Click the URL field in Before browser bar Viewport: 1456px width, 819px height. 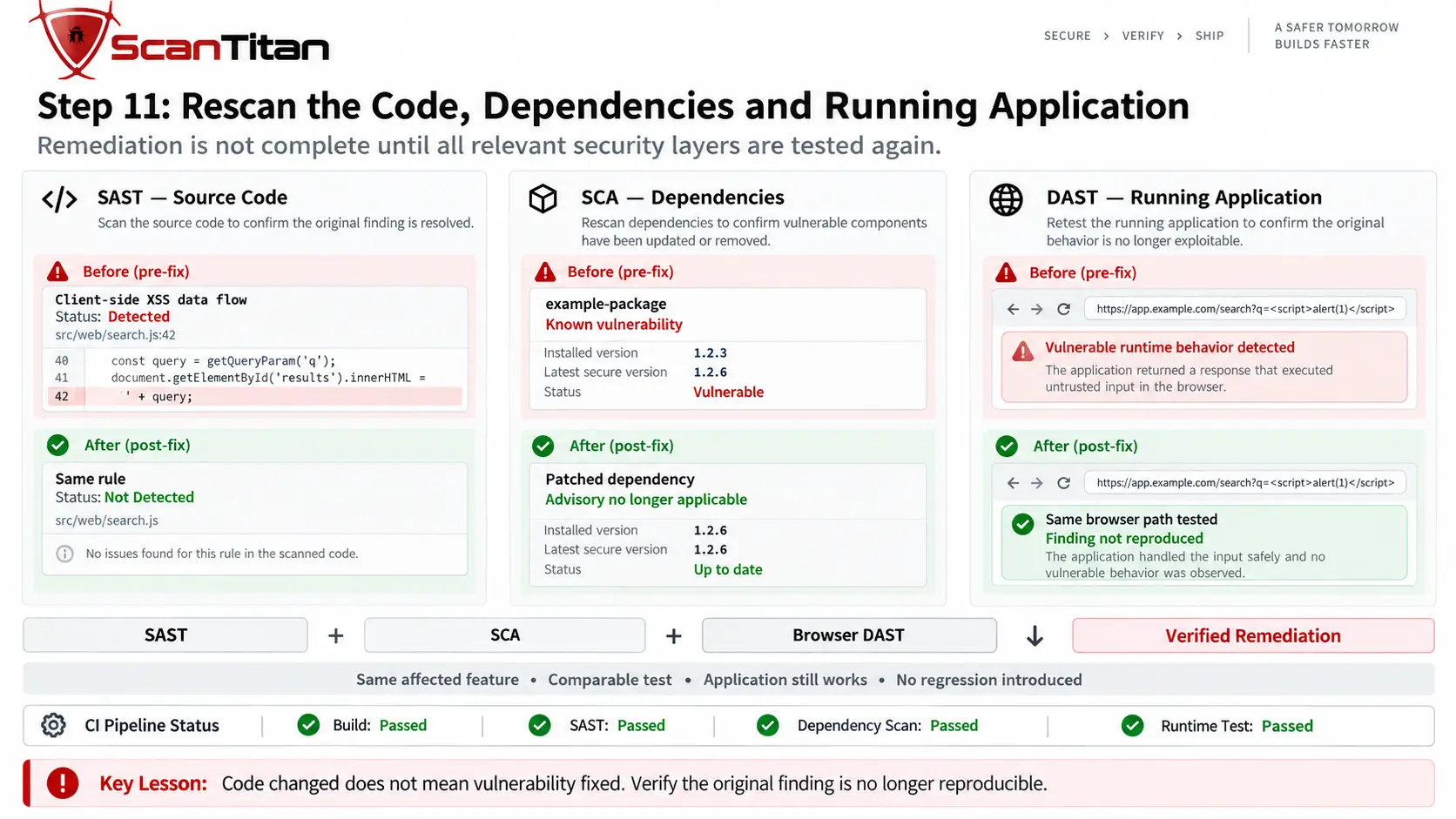(1244, 309)
